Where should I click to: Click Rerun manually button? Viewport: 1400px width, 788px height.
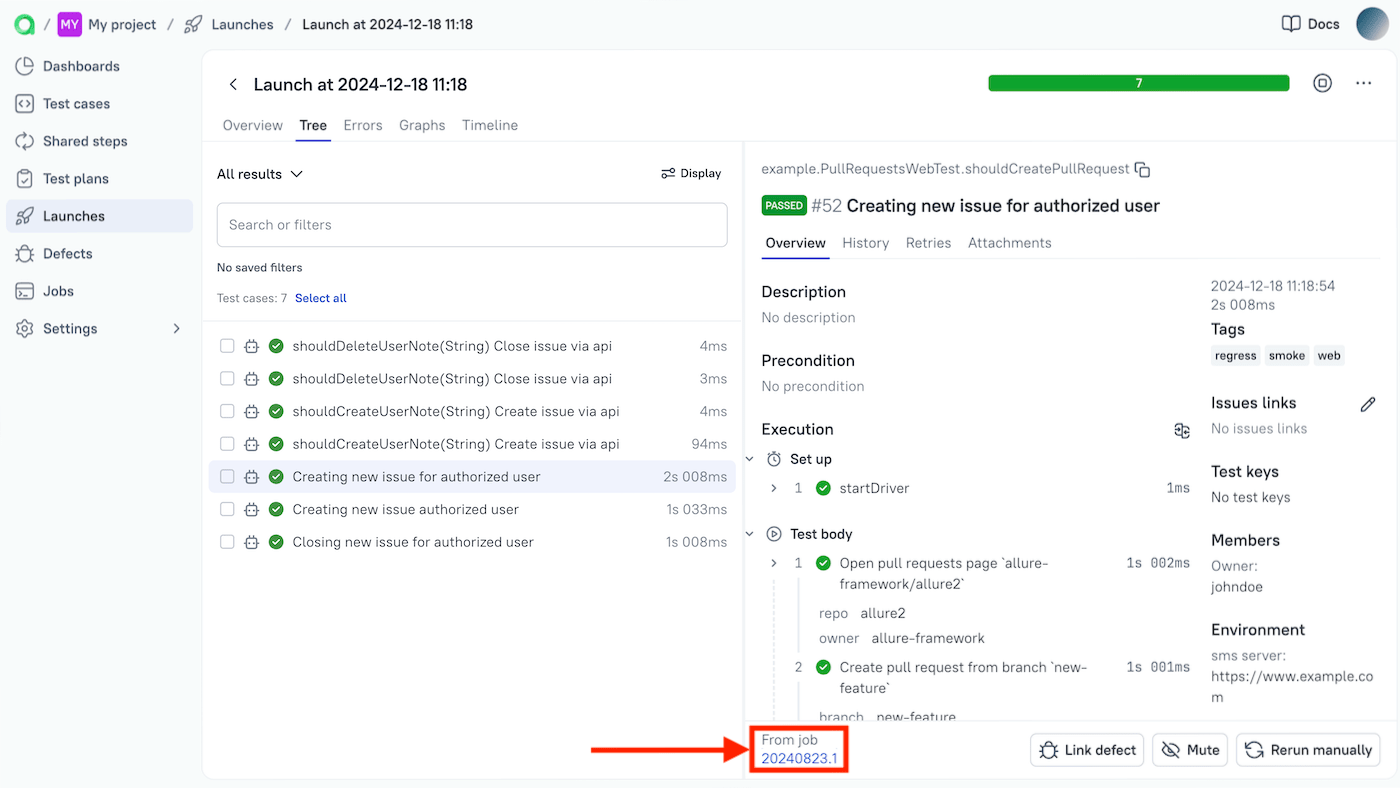pyautogui.click(x=1307, y=749)
